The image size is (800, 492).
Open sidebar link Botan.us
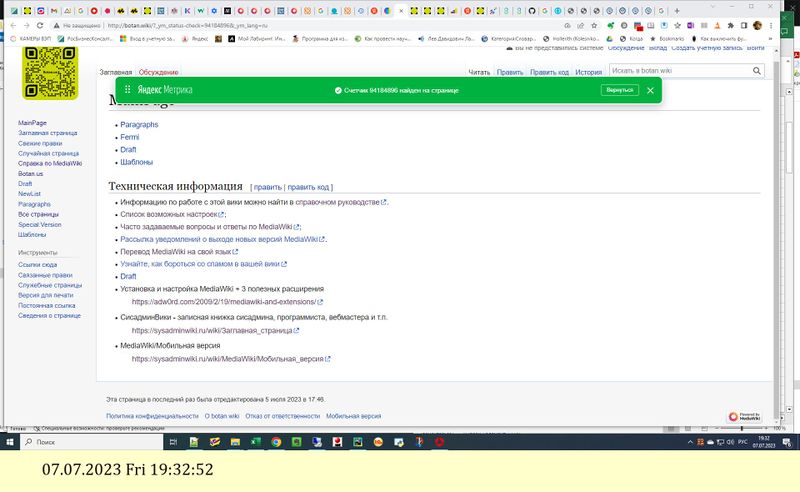pos(31,174)
